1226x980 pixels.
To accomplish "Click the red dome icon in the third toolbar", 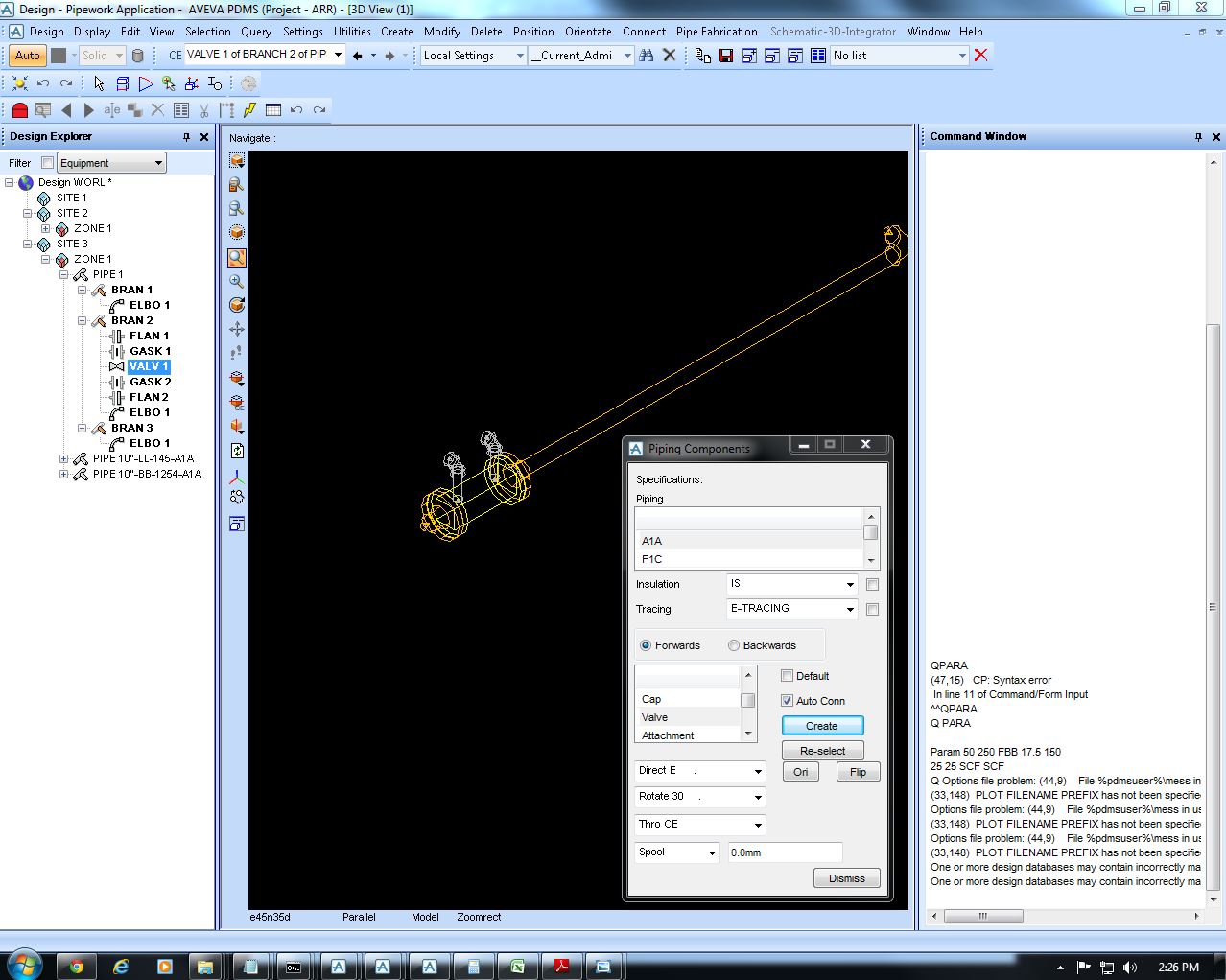I will point(19,109).
